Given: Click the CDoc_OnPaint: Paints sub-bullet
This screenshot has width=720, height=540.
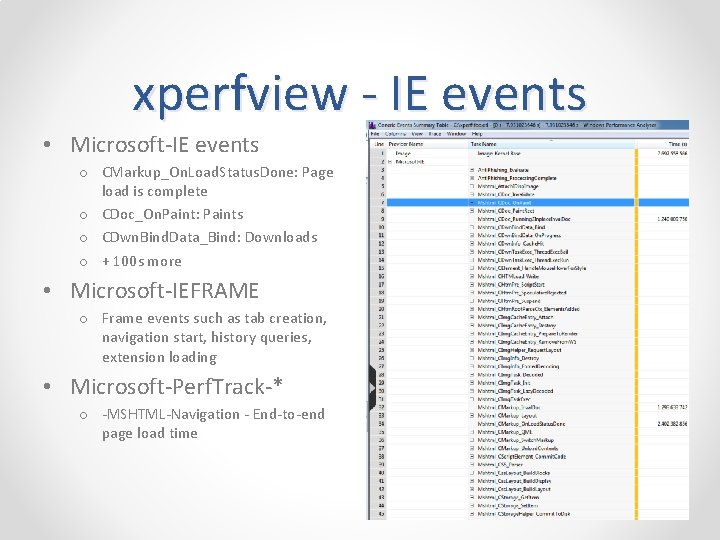Looking at the screenshot, I should coord(173,214).
